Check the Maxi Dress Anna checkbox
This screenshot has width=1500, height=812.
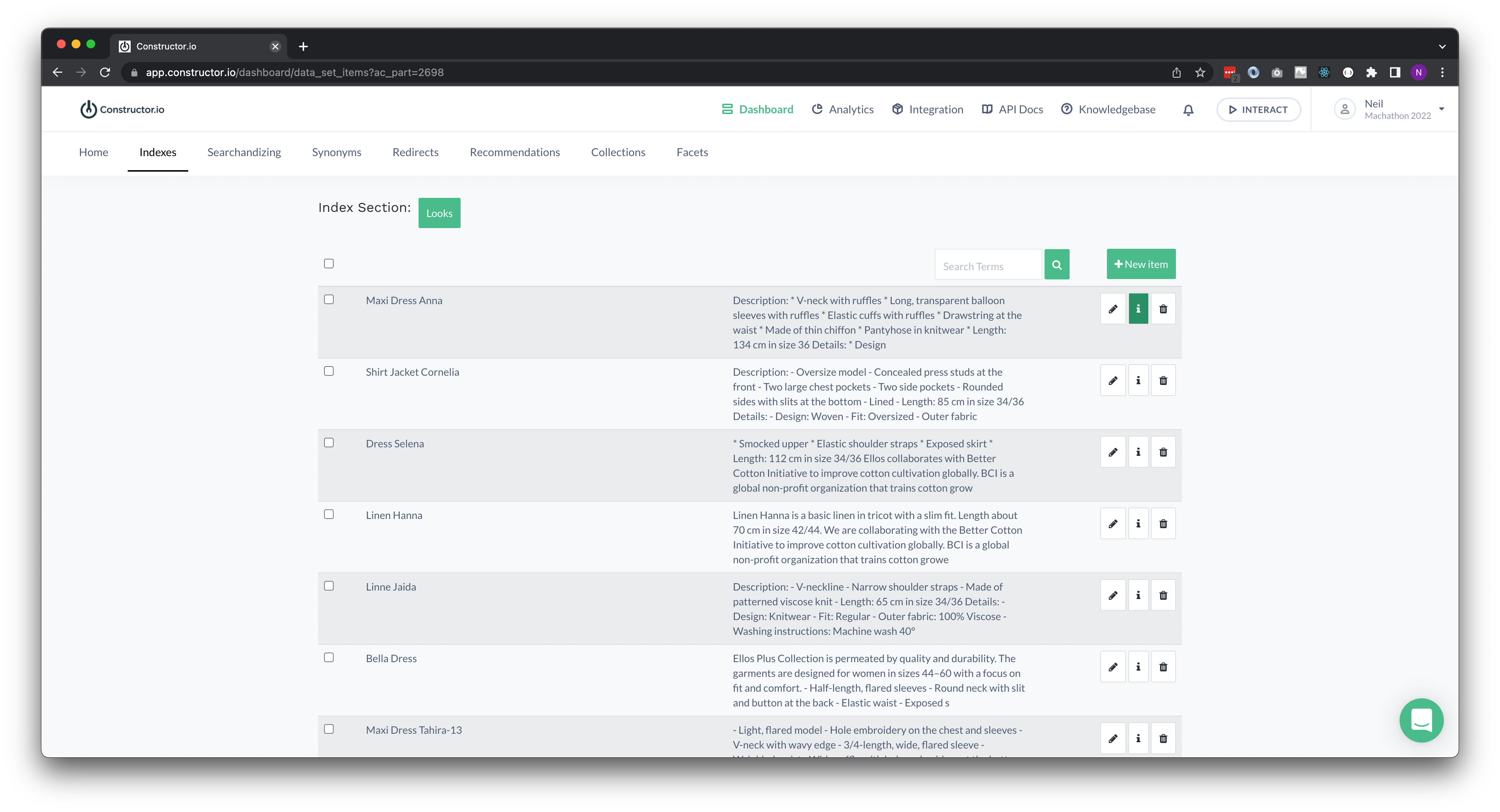coord(329,299)
